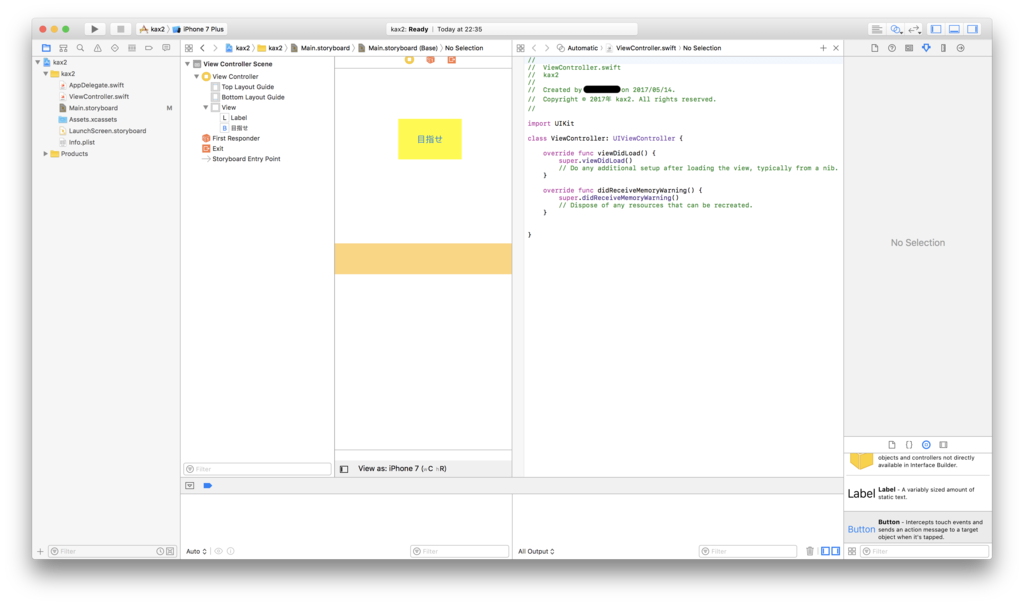Clear the console with trash icon
Viewport: 1024px width, 605px height.
coord(810,551)
